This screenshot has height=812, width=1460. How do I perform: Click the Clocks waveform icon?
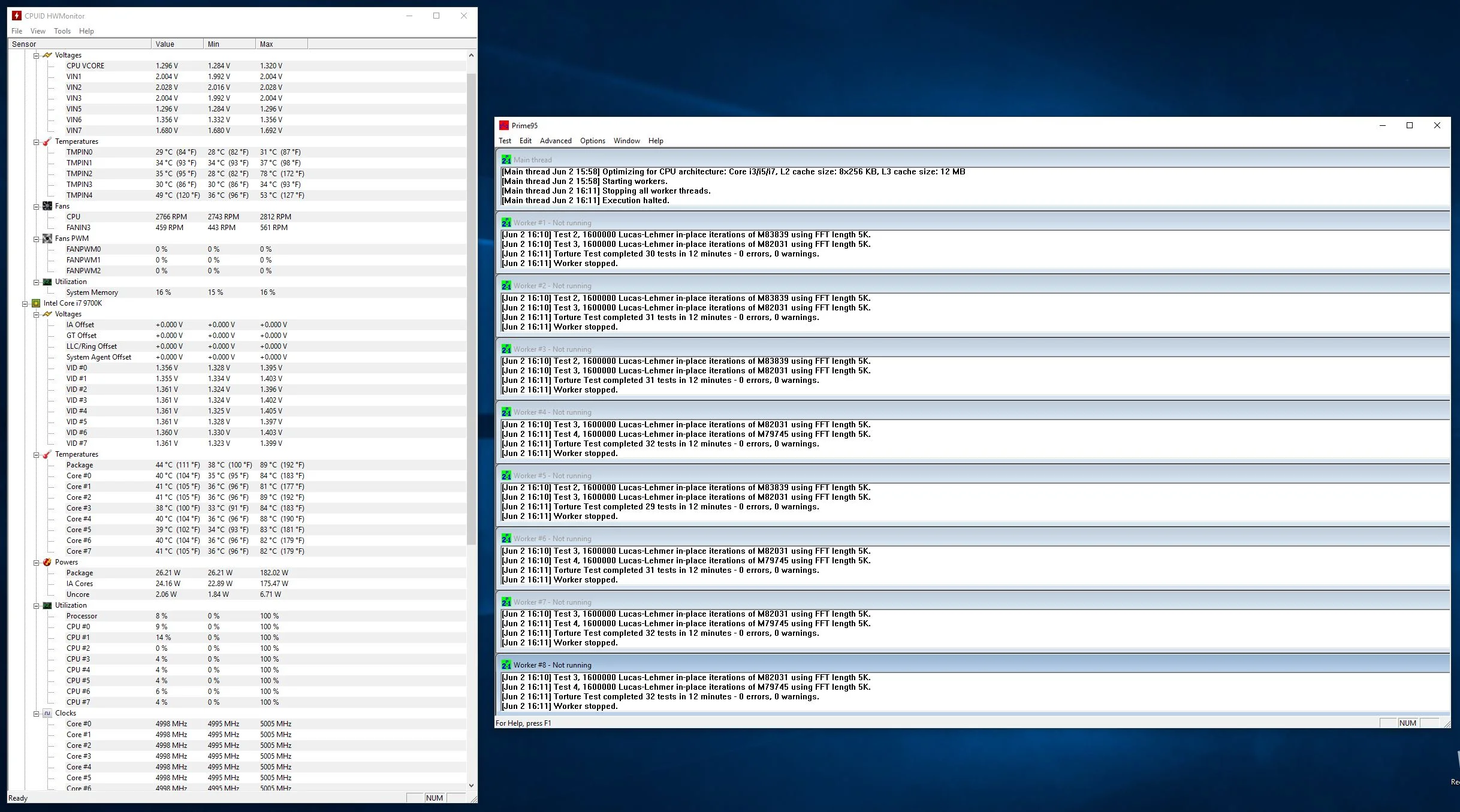click(47, 713)
